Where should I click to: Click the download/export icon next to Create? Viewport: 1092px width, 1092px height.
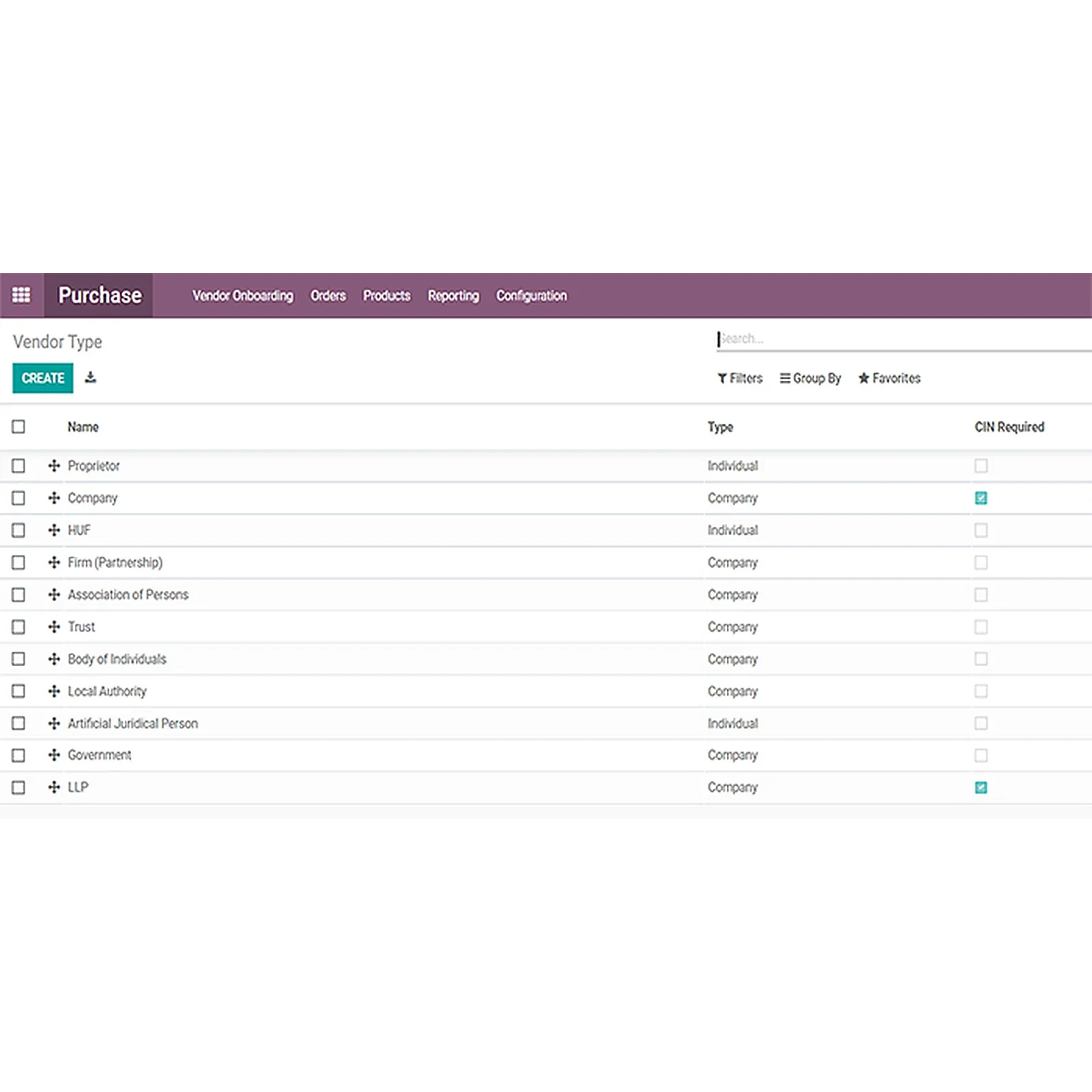coord(90,377)
